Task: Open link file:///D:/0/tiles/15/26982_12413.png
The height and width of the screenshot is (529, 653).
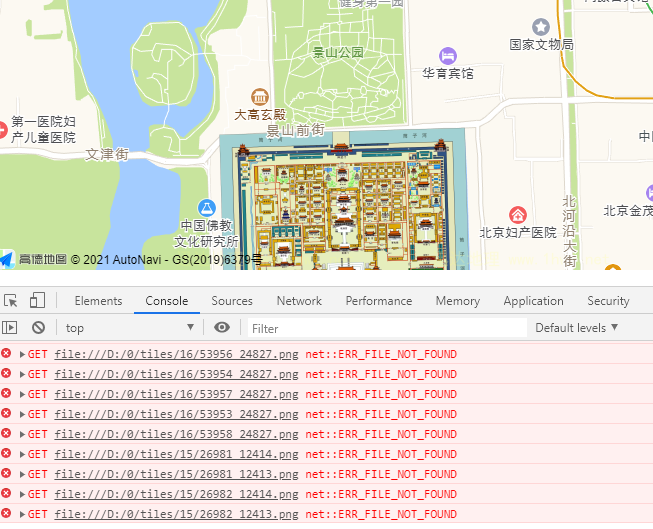Action: (177, 514)
